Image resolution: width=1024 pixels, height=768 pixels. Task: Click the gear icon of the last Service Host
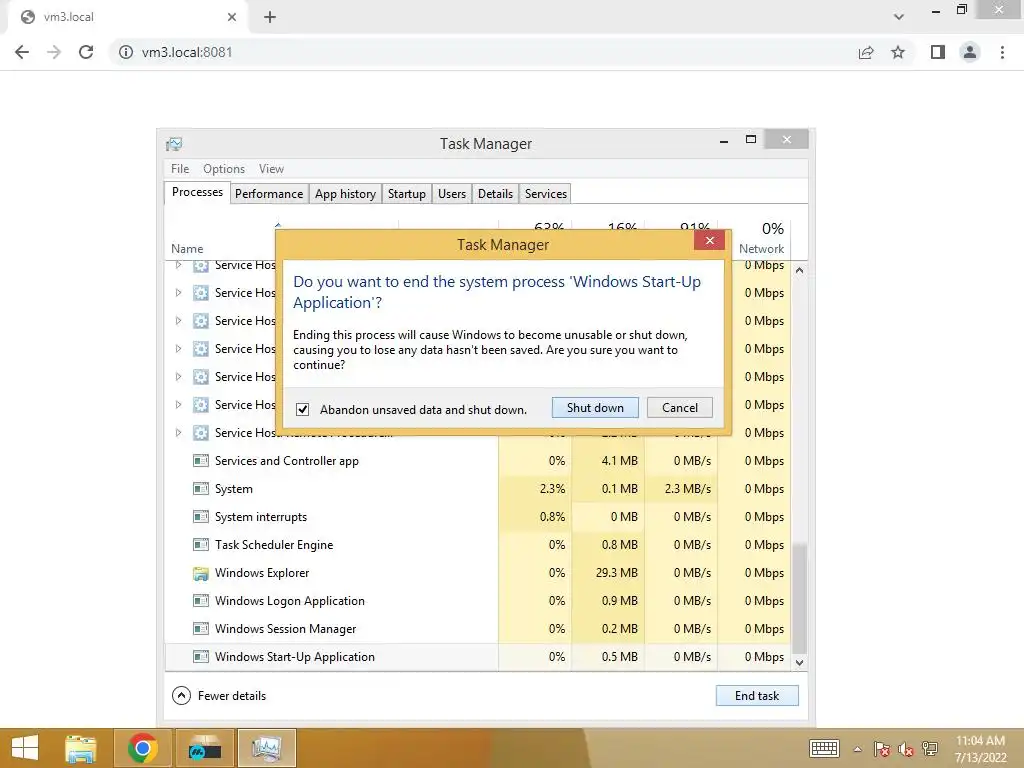click(x=200, y=432)
